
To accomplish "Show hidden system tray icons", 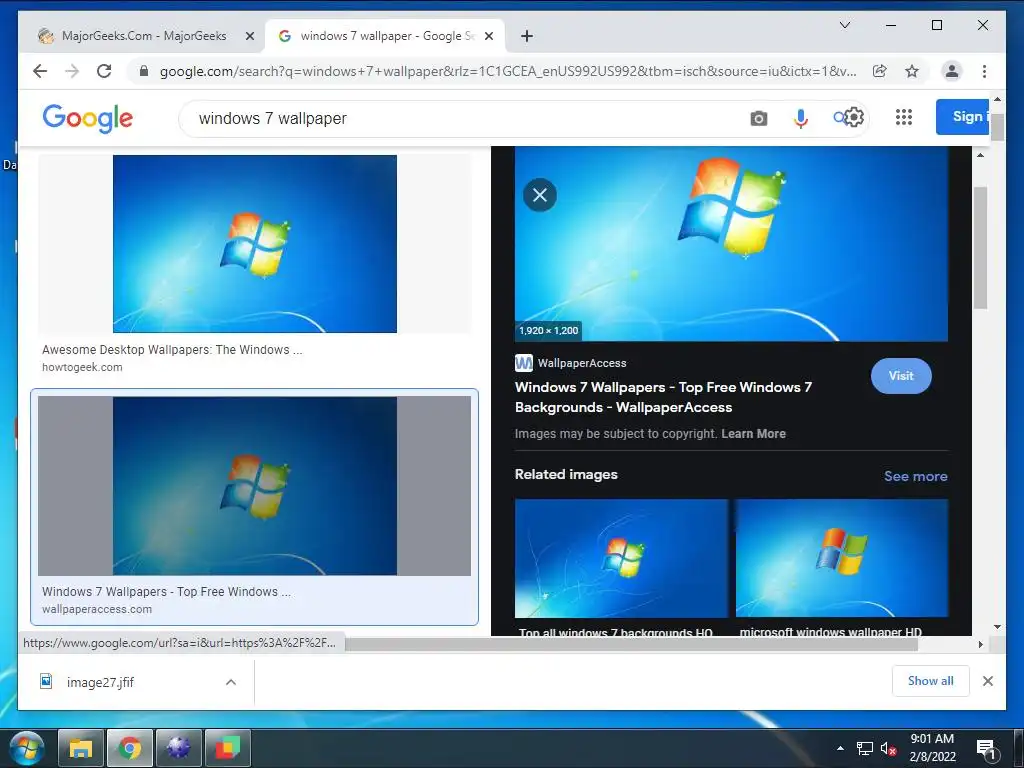I will click(840, 748).
